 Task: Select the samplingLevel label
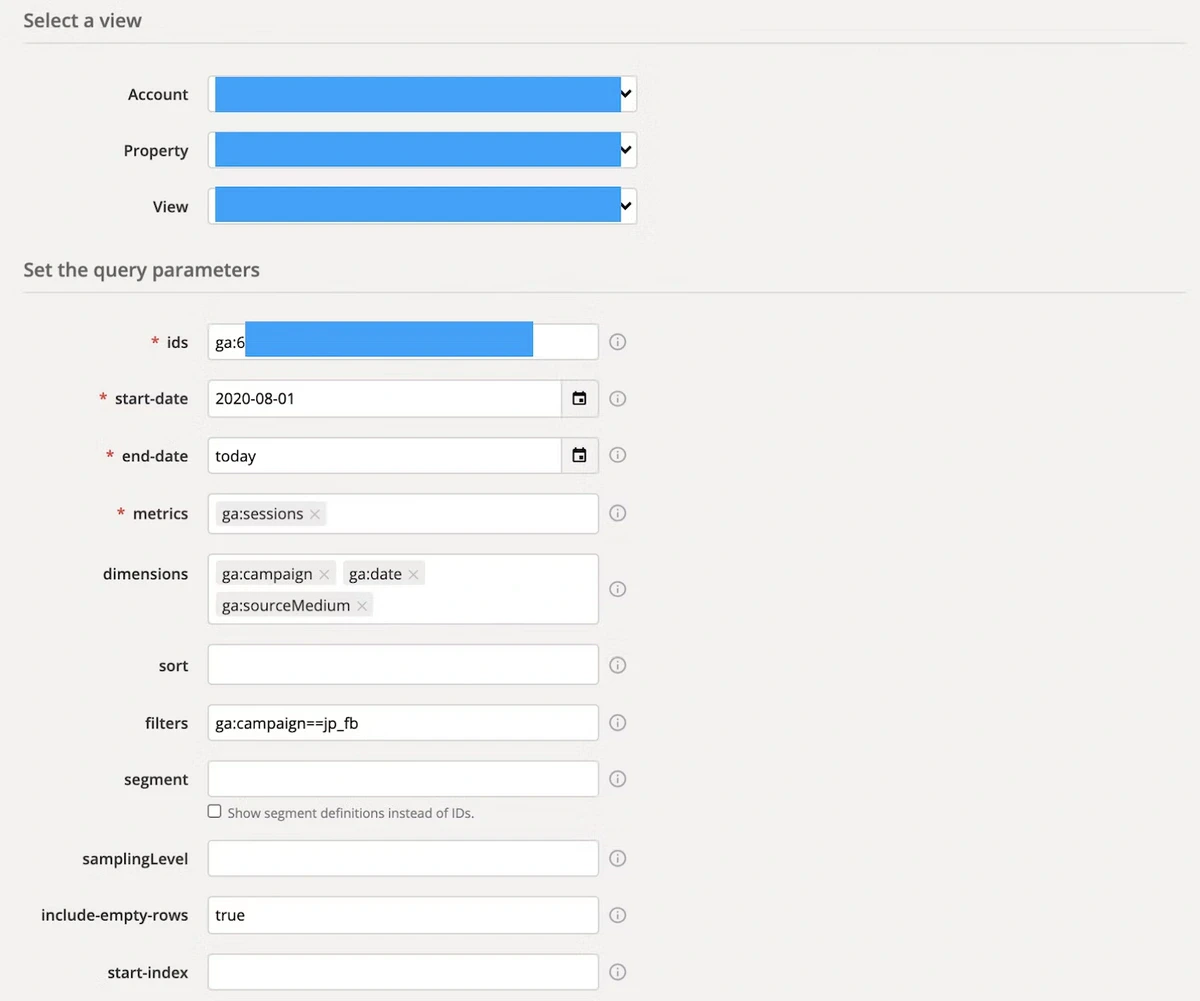click(x=135, y=859)
